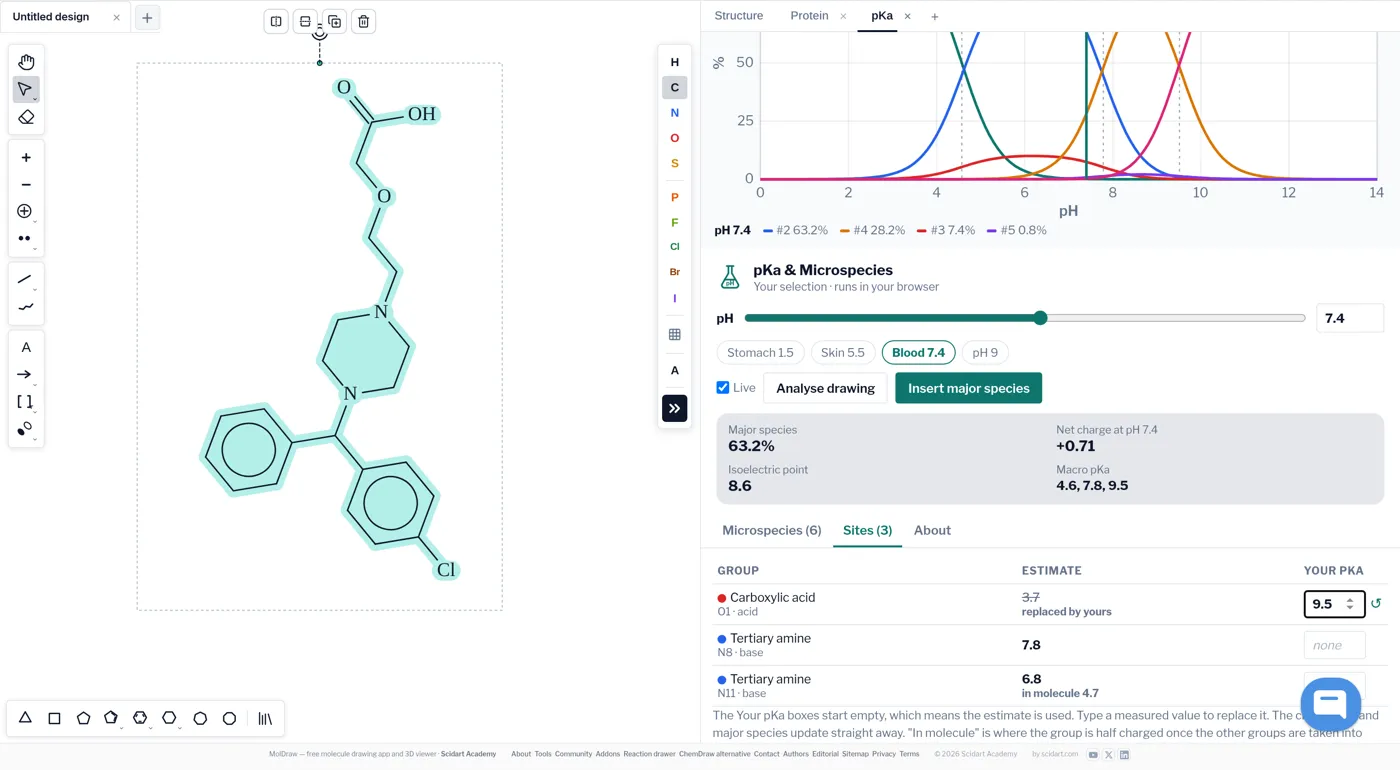Viewport: 1400px width, 770px height.
Task: Toggle the Live analysis checkbox
Action: coord(723,387)
